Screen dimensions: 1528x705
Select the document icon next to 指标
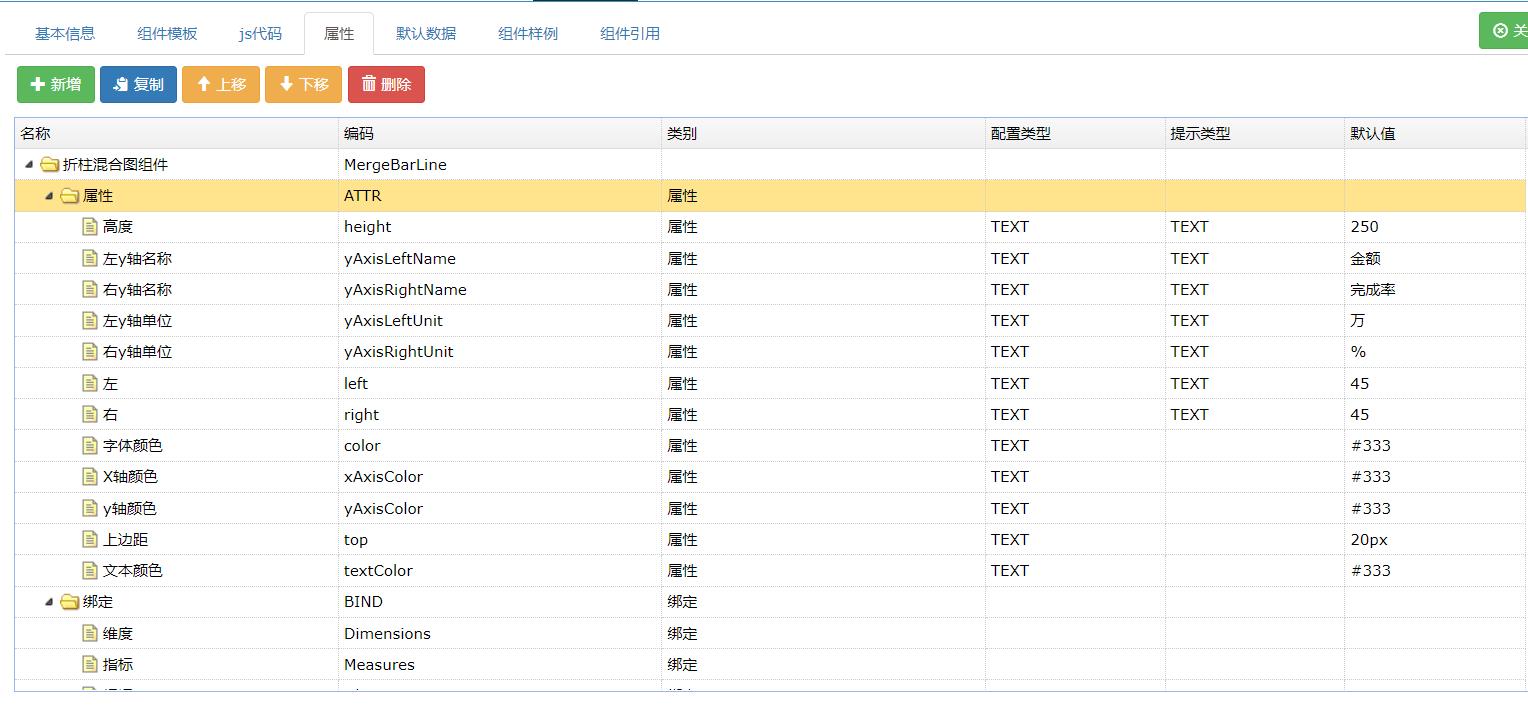pos(90,665)
